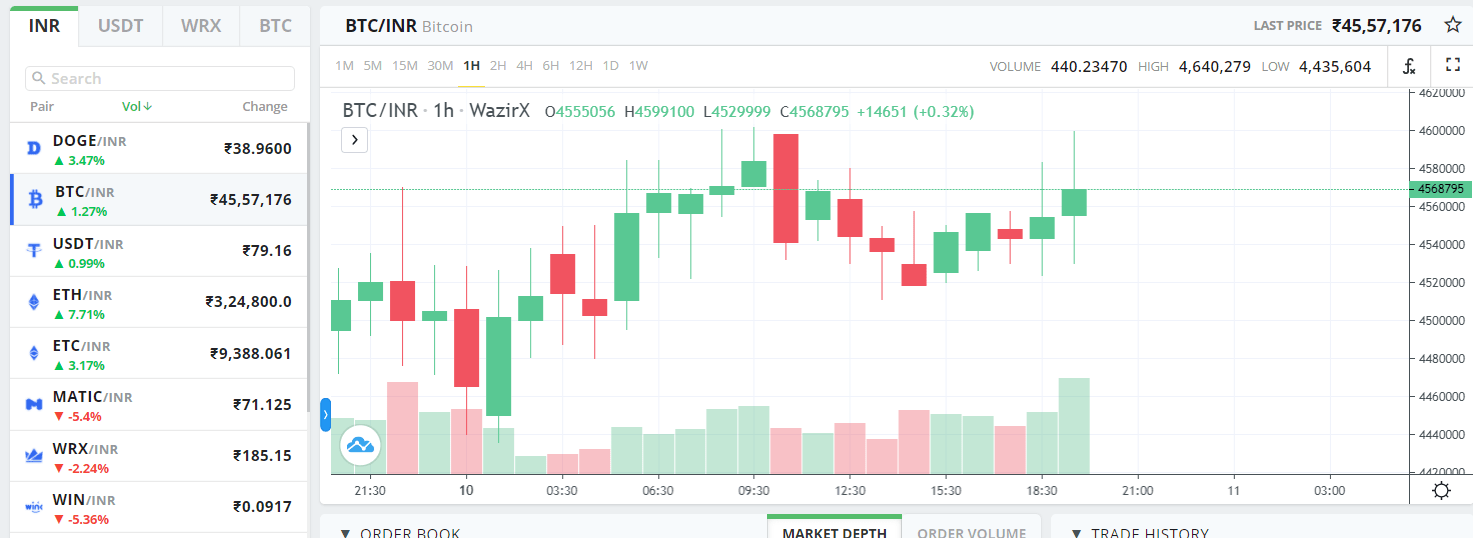1473x538 pixels.
Task: Click the low value 4,435,604
Action: click(x=1335, y=67)
